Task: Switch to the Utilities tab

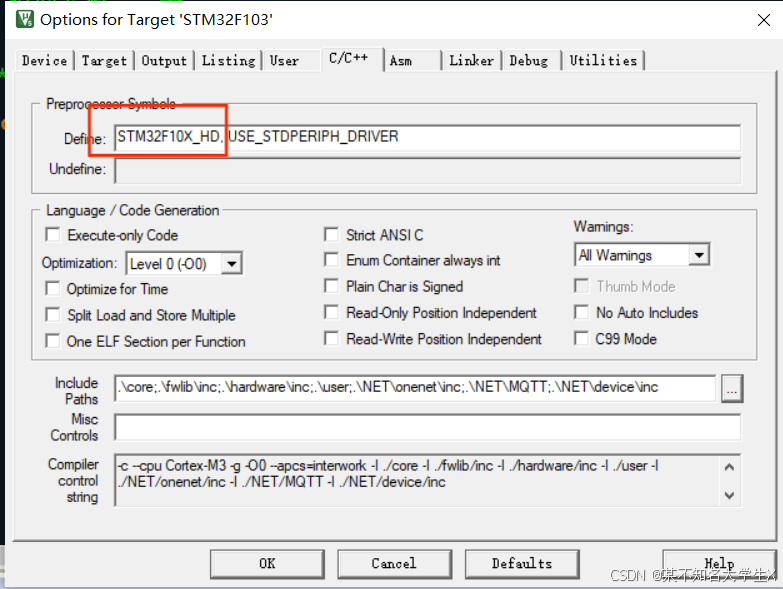Action: [603, 61]
